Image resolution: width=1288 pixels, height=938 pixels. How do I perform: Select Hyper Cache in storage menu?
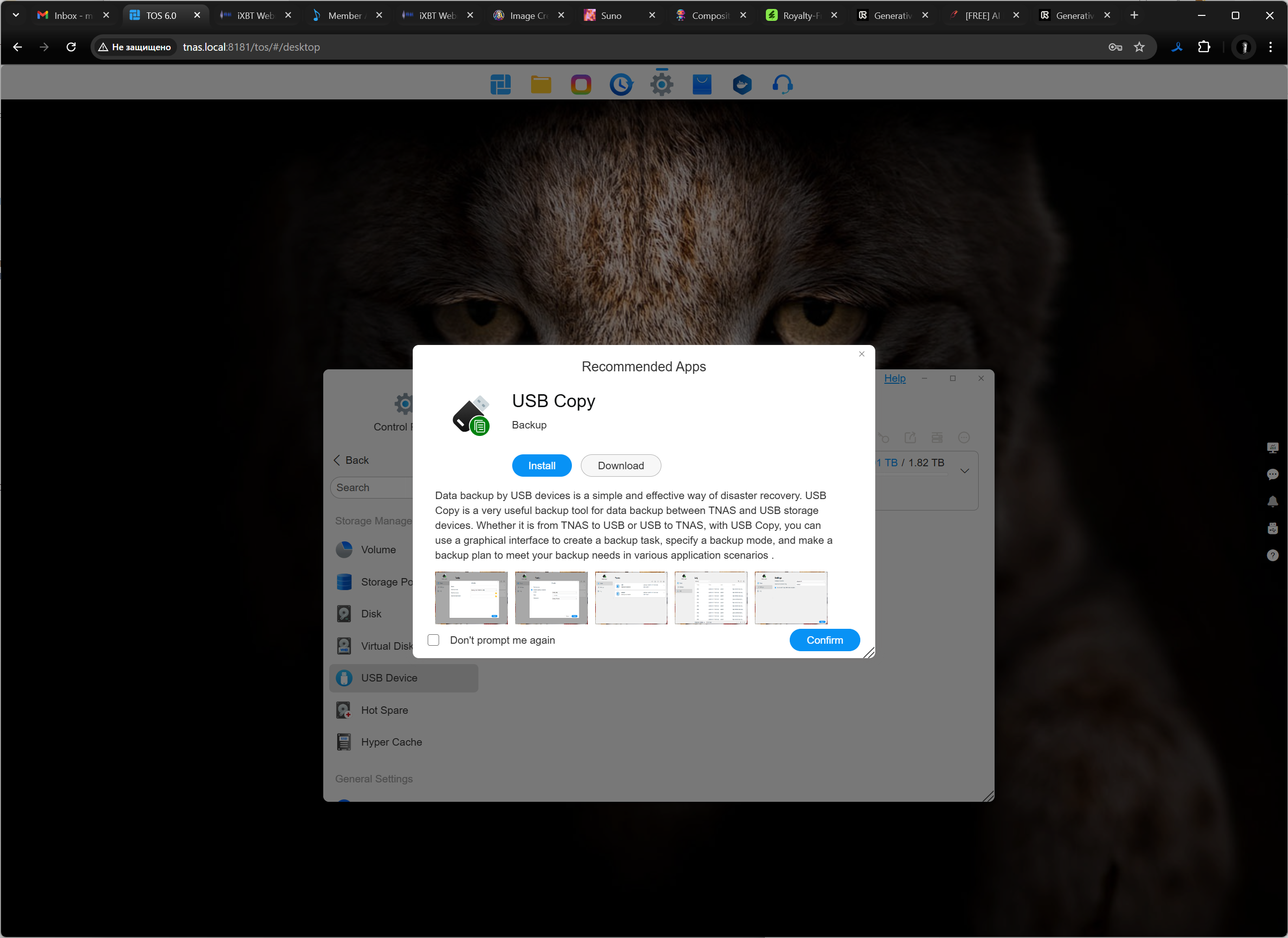point(391,742)
